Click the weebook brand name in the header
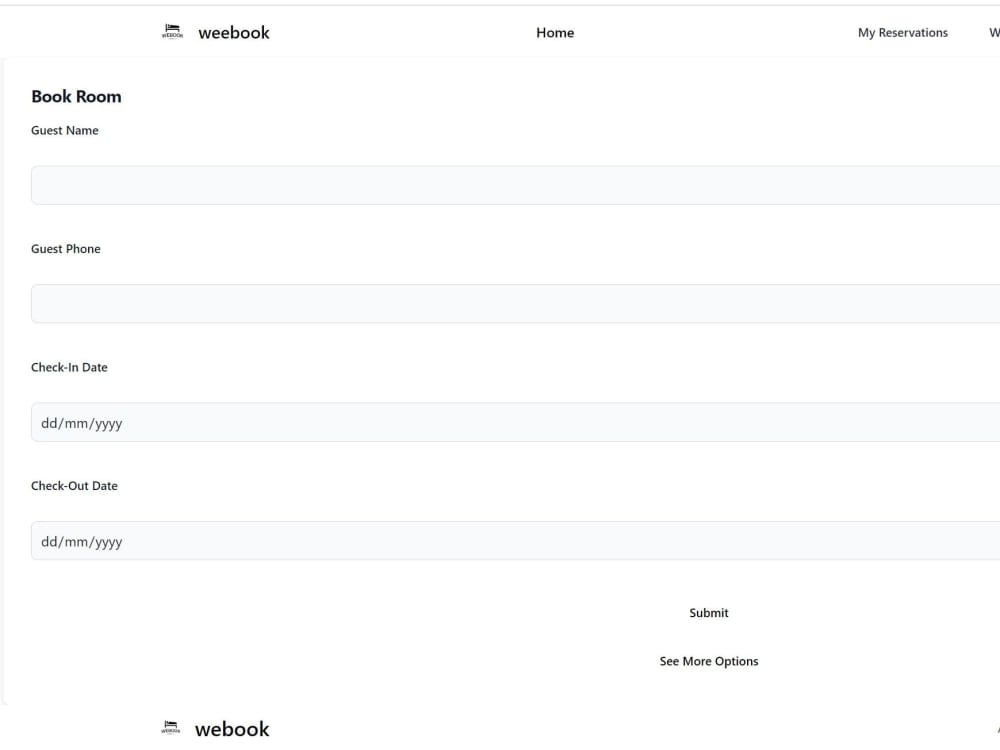 (233, 32)
